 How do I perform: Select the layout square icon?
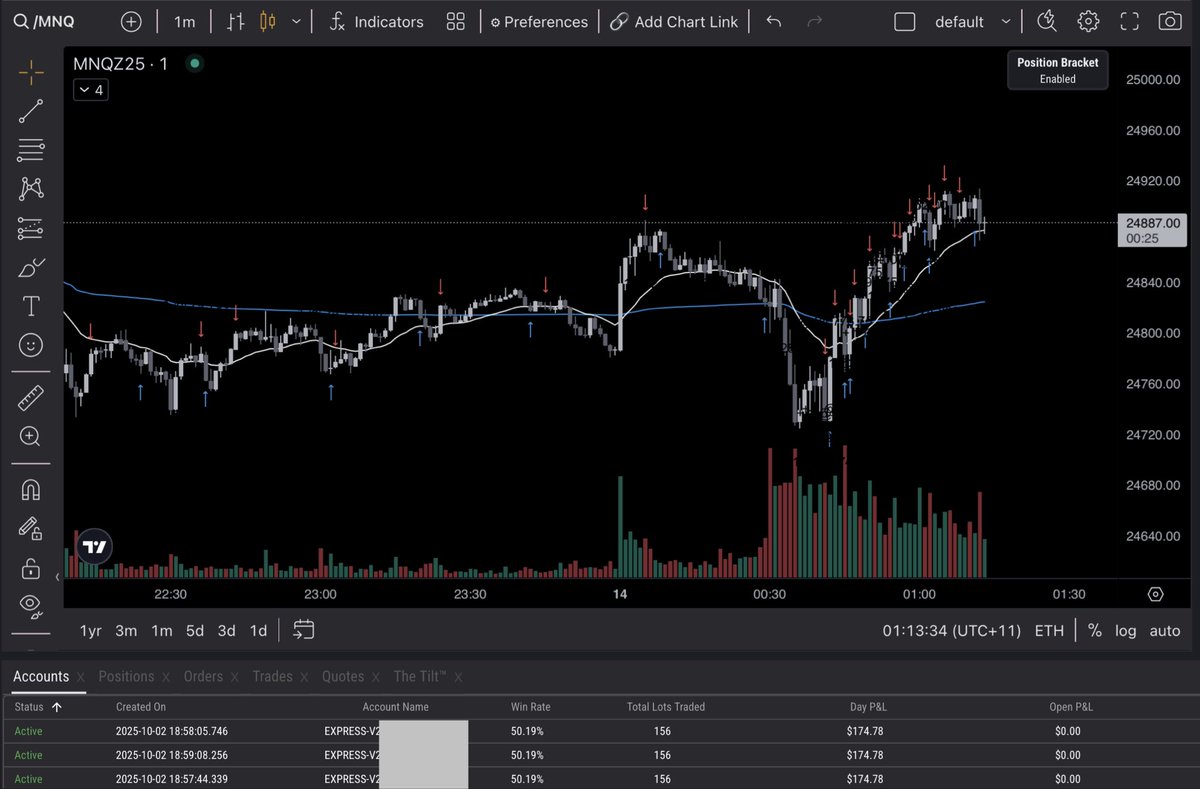[x=904, y=21]
